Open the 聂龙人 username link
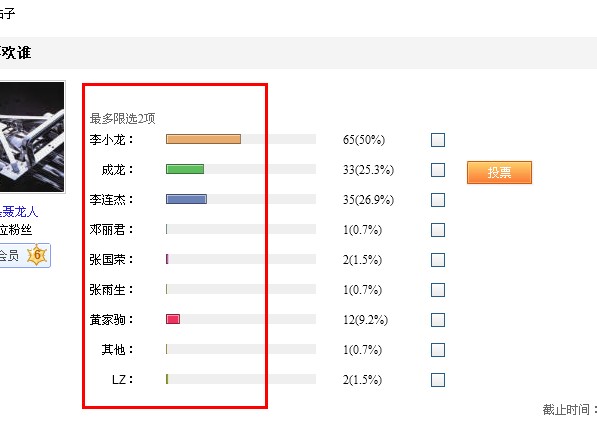Screen dimensions: 597x447 point(19,212)
